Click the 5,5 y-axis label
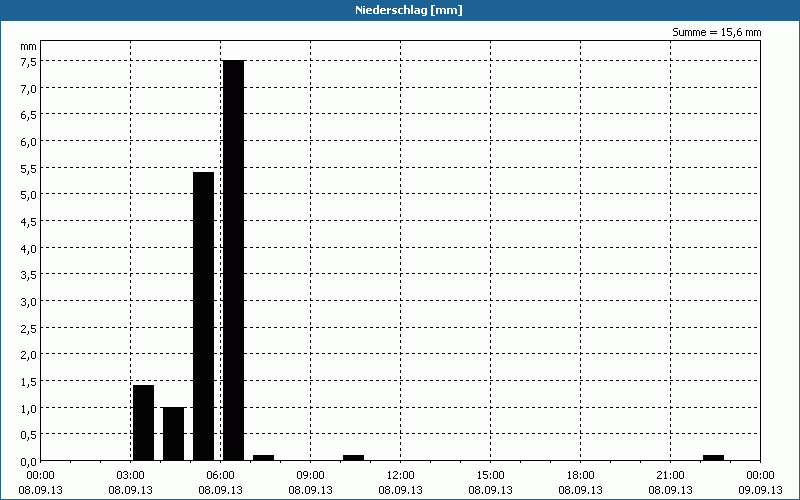Image resolution: width=800 pixels, height=500 pixels. coord(28,168)
